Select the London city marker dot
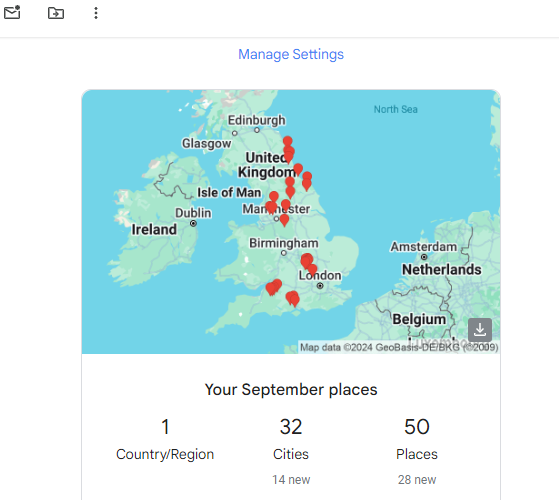Screen dimensions: 559x500 point(320,286)
